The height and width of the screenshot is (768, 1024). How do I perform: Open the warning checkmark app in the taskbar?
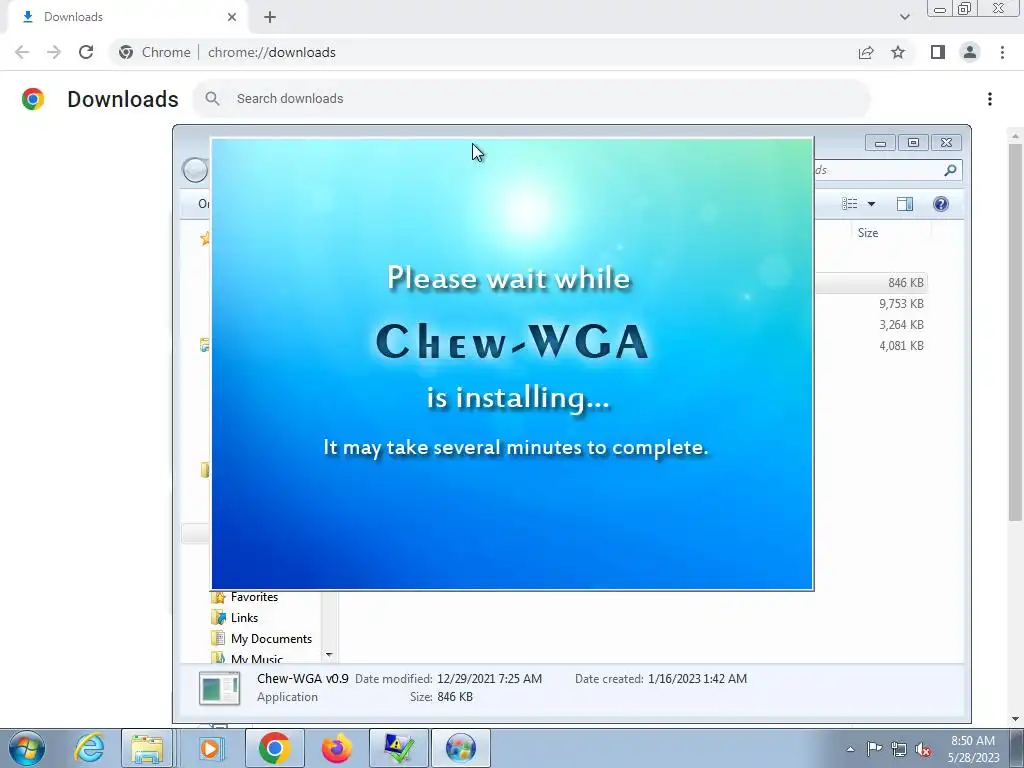point(399,748)
